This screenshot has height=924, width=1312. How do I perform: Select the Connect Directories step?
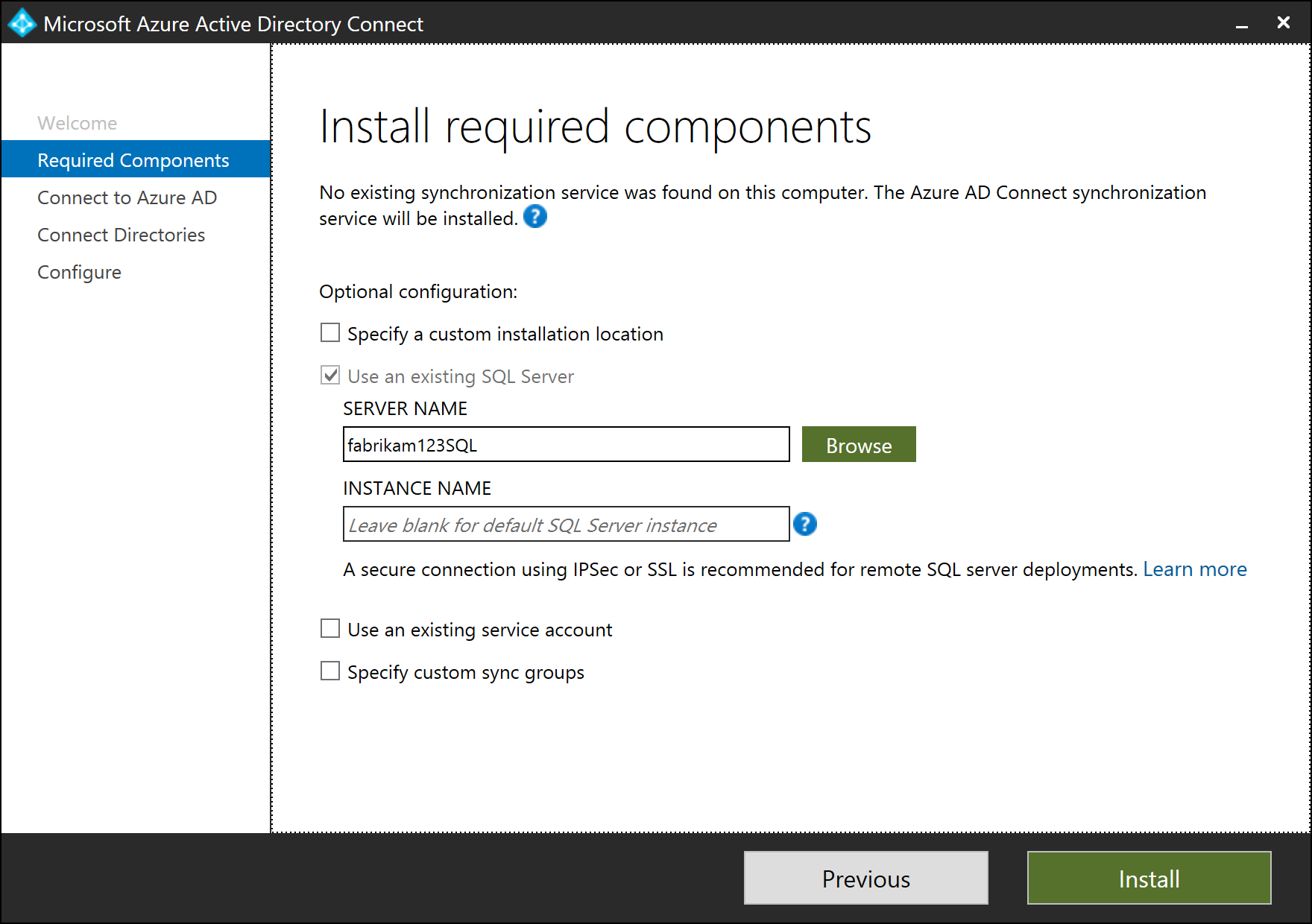[121, 235]
